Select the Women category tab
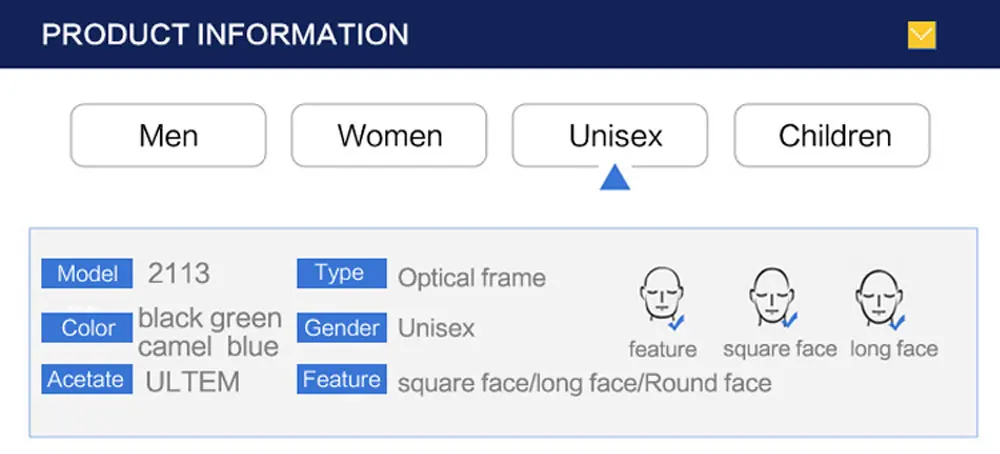1000x454 pixels. pos(389,135)
